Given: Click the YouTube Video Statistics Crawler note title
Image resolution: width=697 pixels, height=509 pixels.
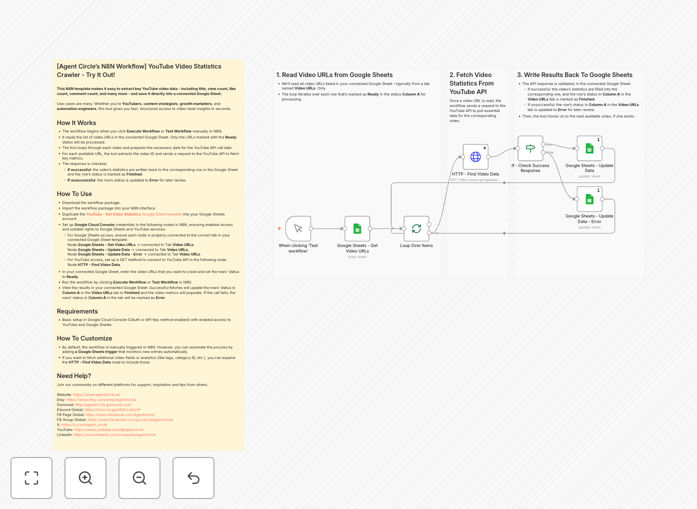Looking at the screenshot, I should (139, 70).
